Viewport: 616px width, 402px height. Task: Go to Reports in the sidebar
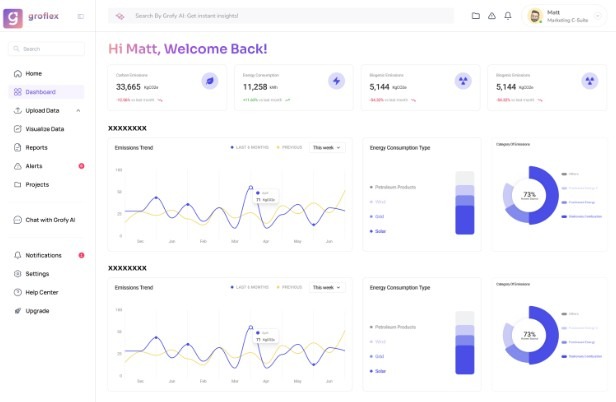point(36,147)
